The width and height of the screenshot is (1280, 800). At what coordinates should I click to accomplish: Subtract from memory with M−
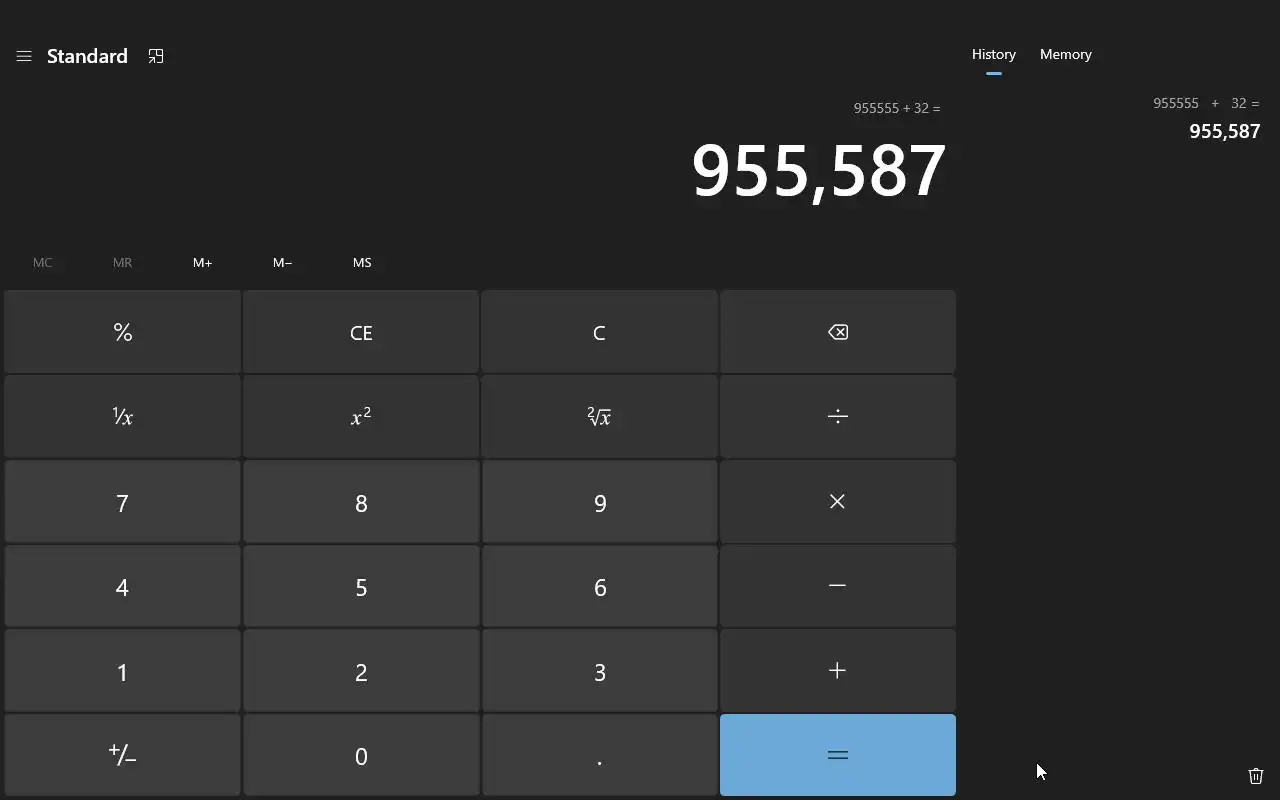(x=282, y=262)
